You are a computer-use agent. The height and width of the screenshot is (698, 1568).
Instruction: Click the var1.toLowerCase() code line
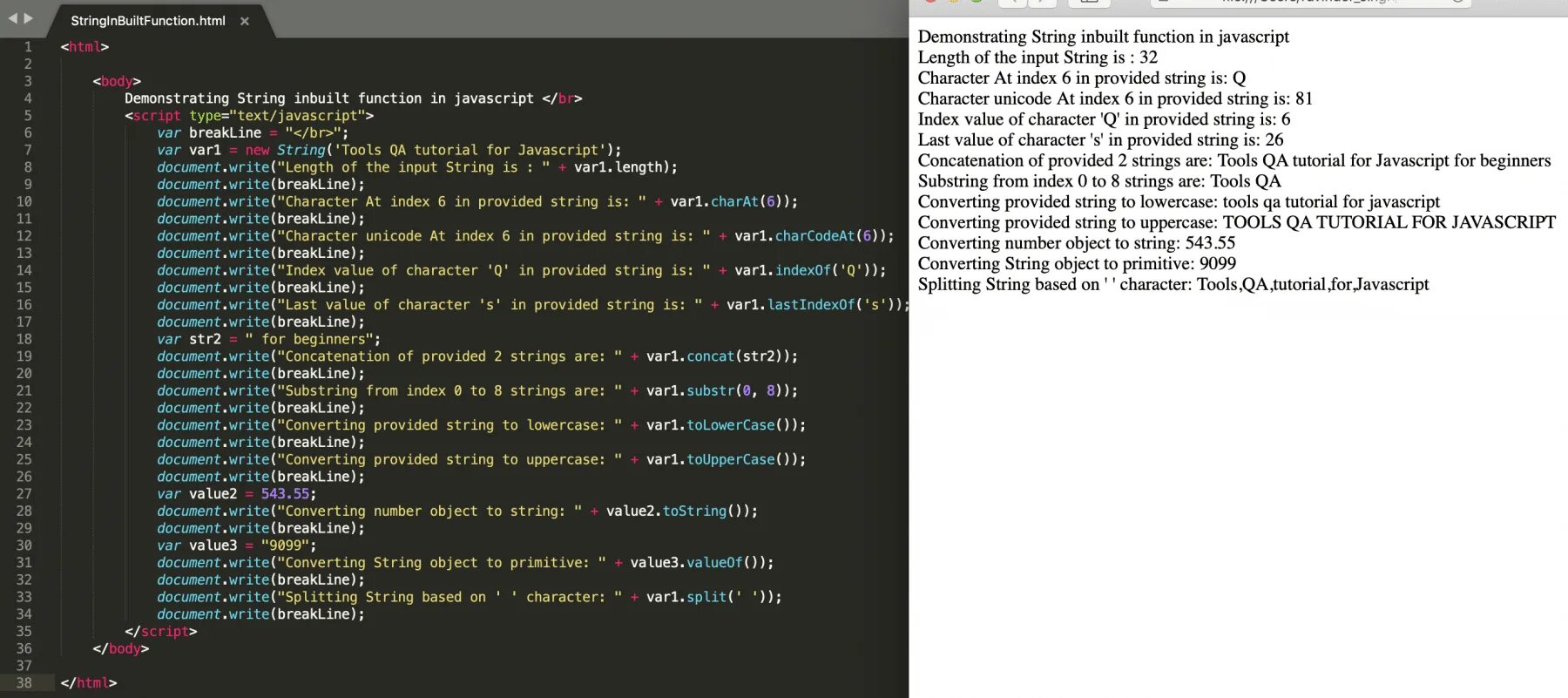coord(482,425)
